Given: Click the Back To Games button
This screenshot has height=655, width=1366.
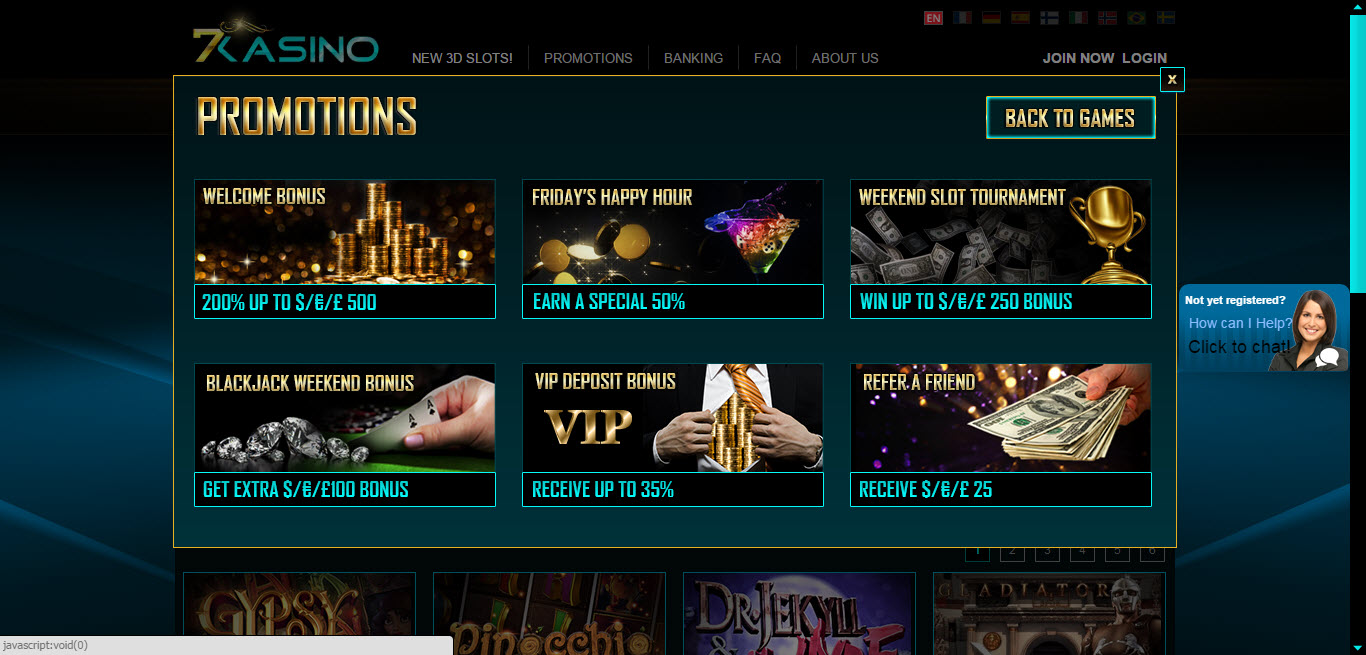Looking at the screenshot, I should (x=1070, y=118).
